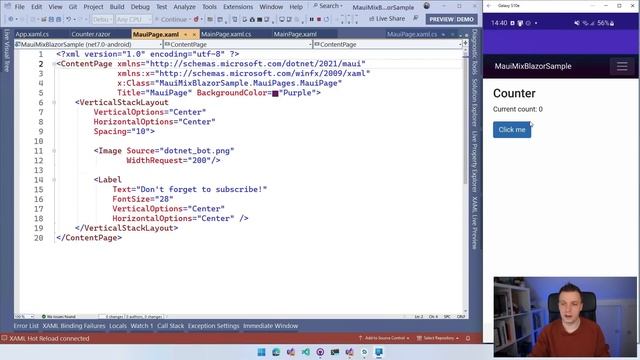
Task: Open the Analyze menu
Action: tap(184, 7)
